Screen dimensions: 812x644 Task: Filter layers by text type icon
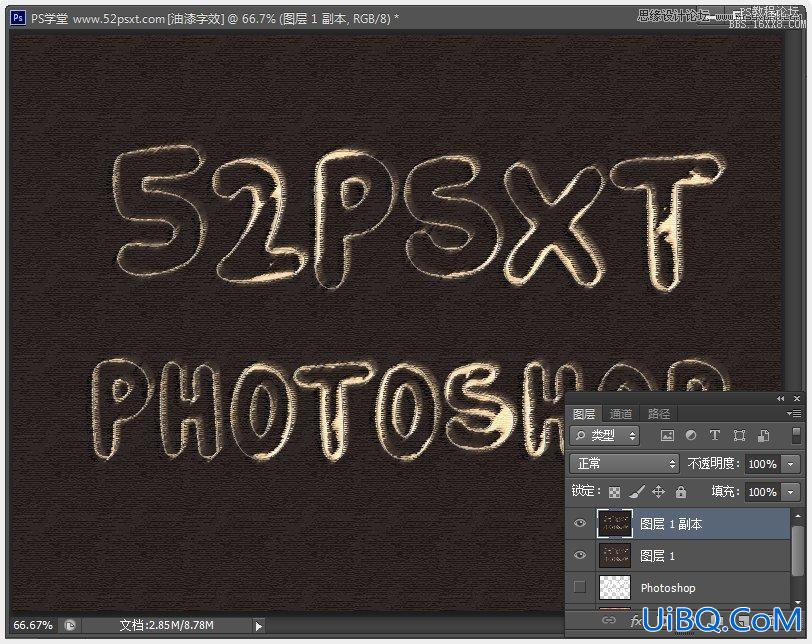[x=715, y=436]
